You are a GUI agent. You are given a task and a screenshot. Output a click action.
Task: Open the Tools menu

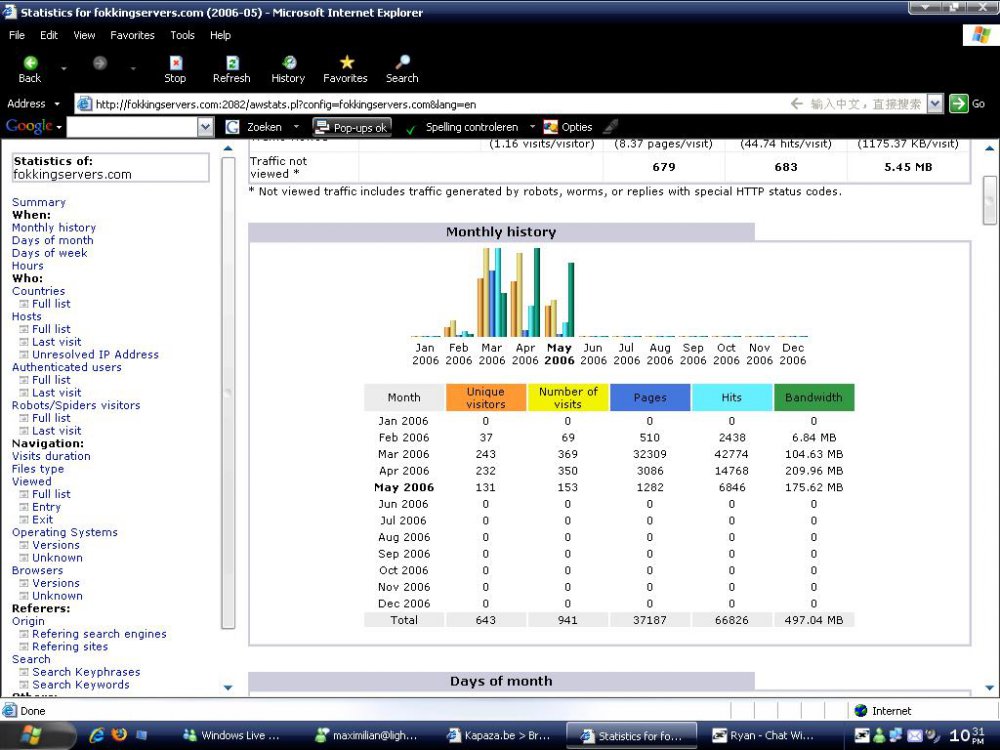pyautogui.click(x=182, y=35)
